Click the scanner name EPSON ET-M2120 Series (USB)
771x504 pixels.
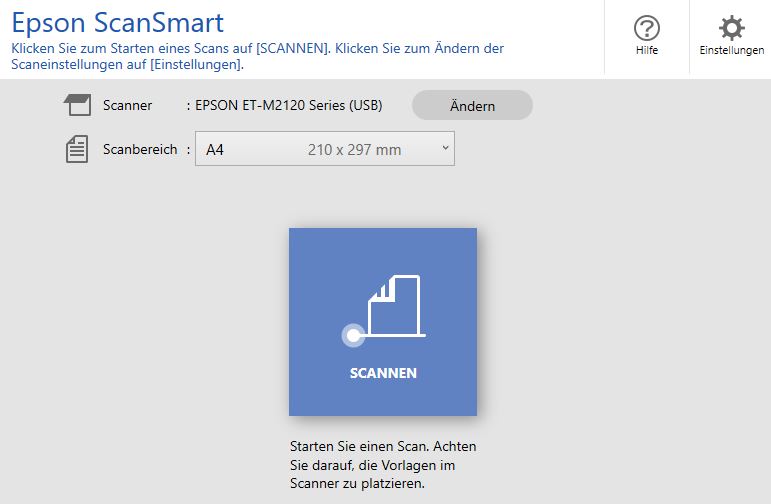[x=289, y=105]
